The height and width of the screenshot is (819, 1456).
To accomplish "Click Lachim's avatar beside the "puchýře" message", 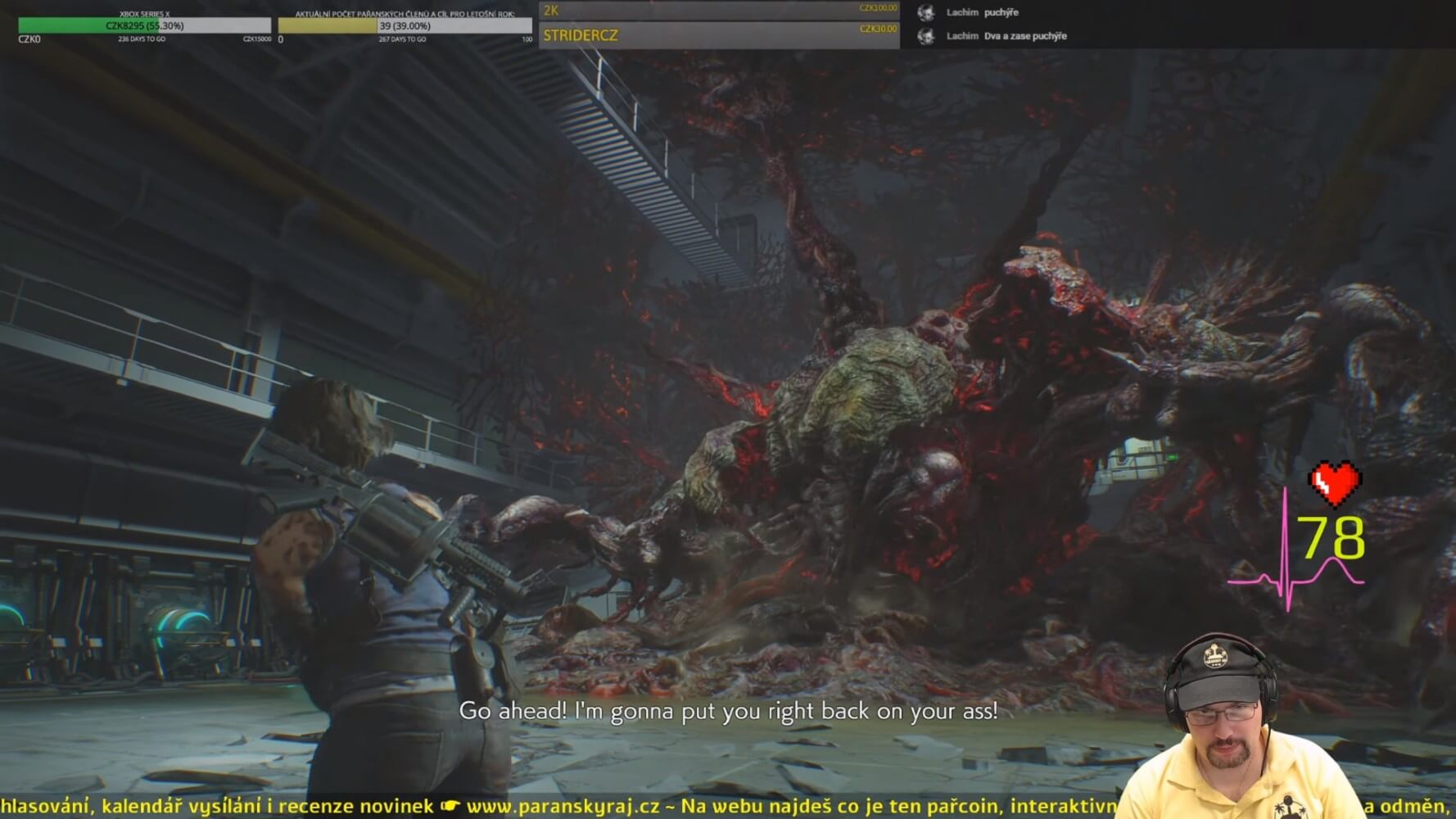I will coord(926,12).
